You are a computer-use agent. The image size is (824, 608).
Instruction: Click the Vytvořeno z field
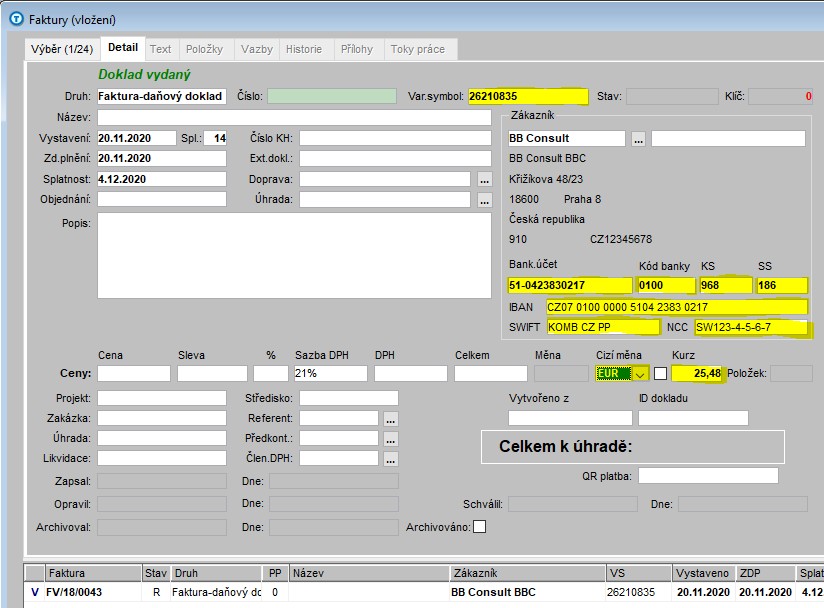click(x=570, y=418)
